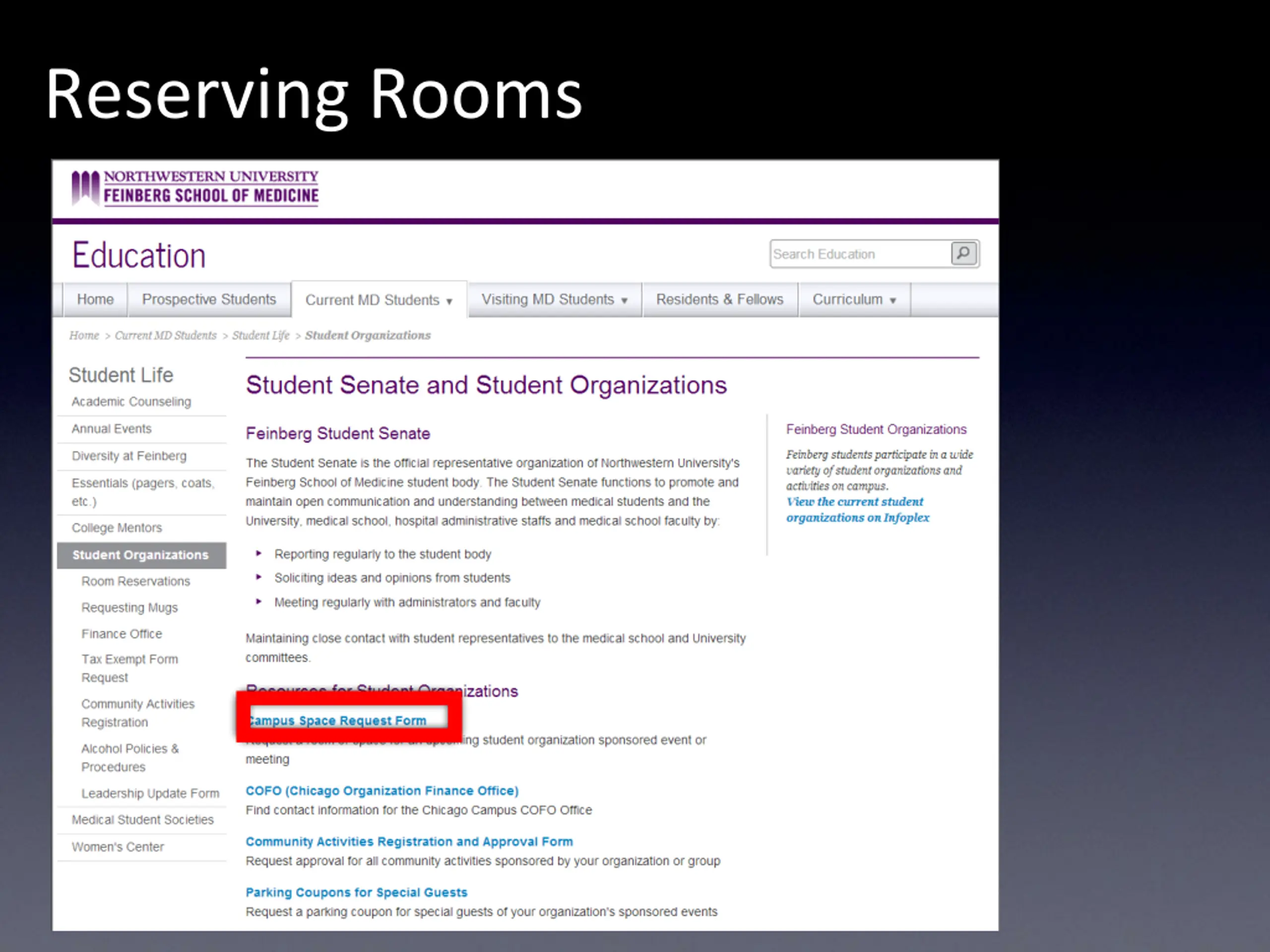Open Requesting Mugs sub-item
Image resolution: width=1270 pixels, height=952 pixels.
(x=129, y=607)
